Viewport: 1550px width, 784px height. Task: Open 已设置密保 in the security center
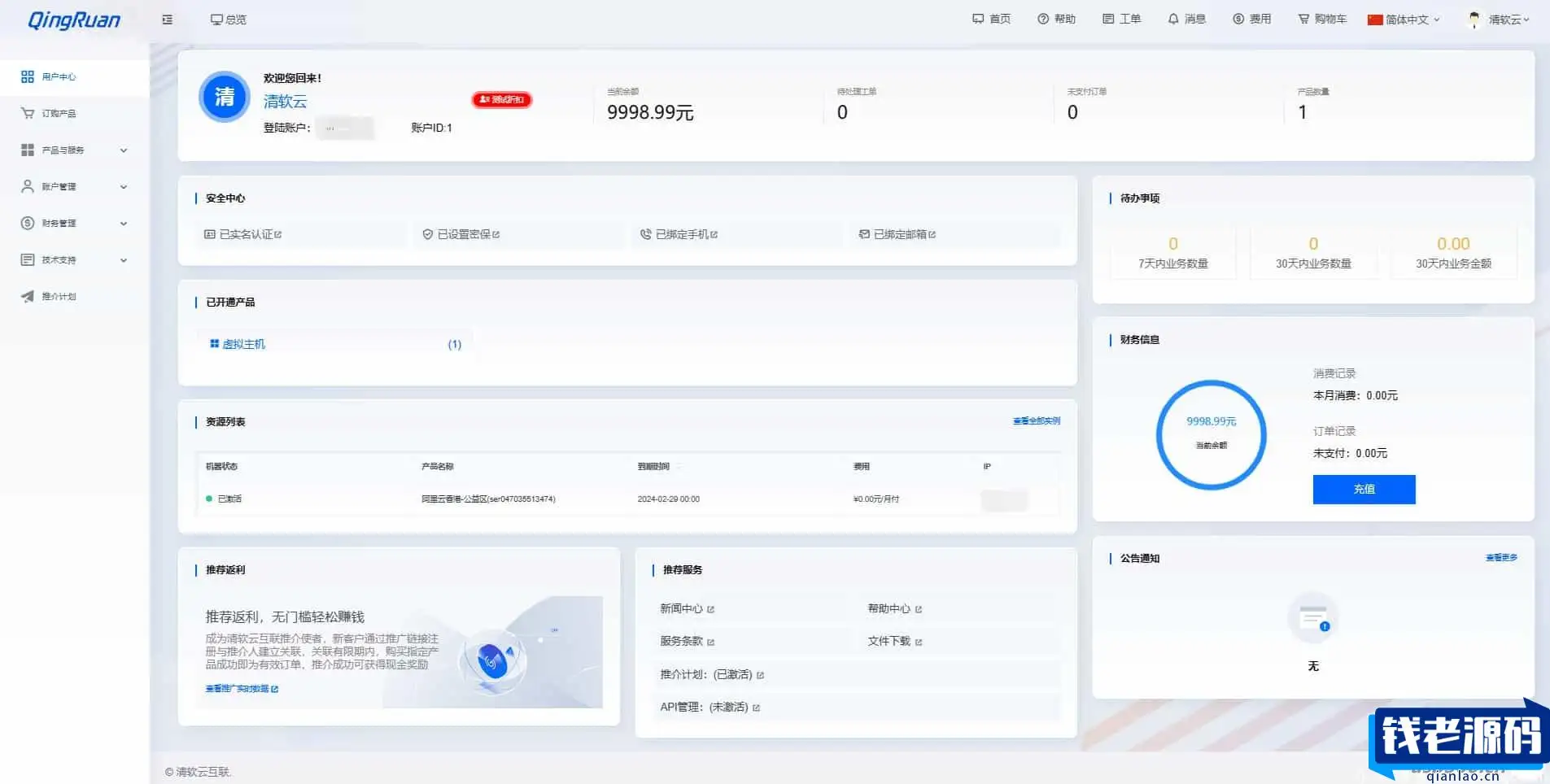tap(461, 234)
